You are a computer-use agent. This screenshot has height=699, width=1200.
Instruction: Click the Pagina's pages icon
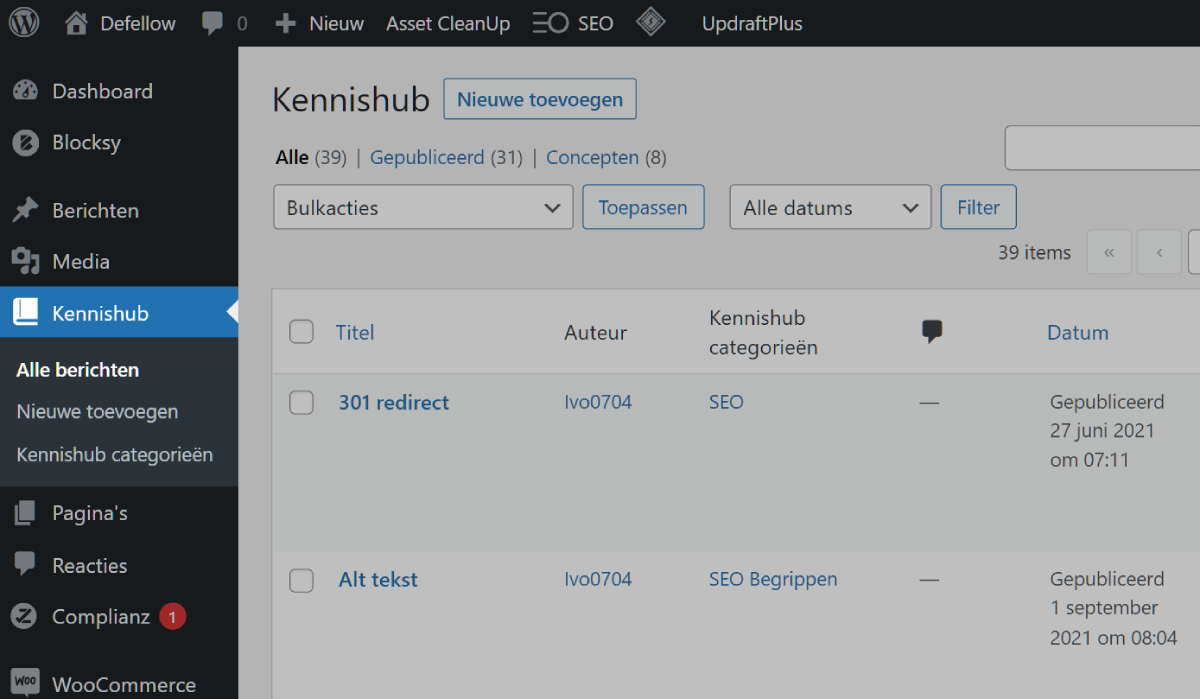click(x=25, y=513)
